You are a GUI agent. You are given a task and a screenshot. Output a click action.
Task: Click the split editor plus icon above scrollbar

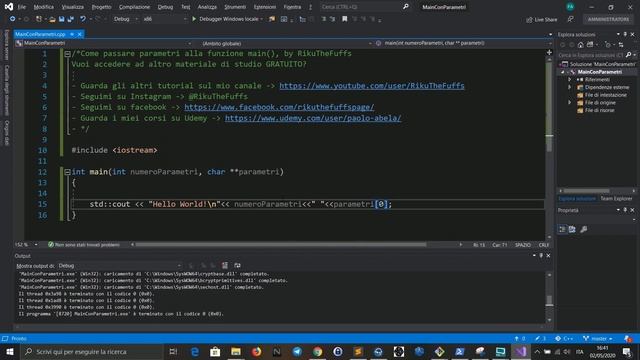(x=549, y=52)
